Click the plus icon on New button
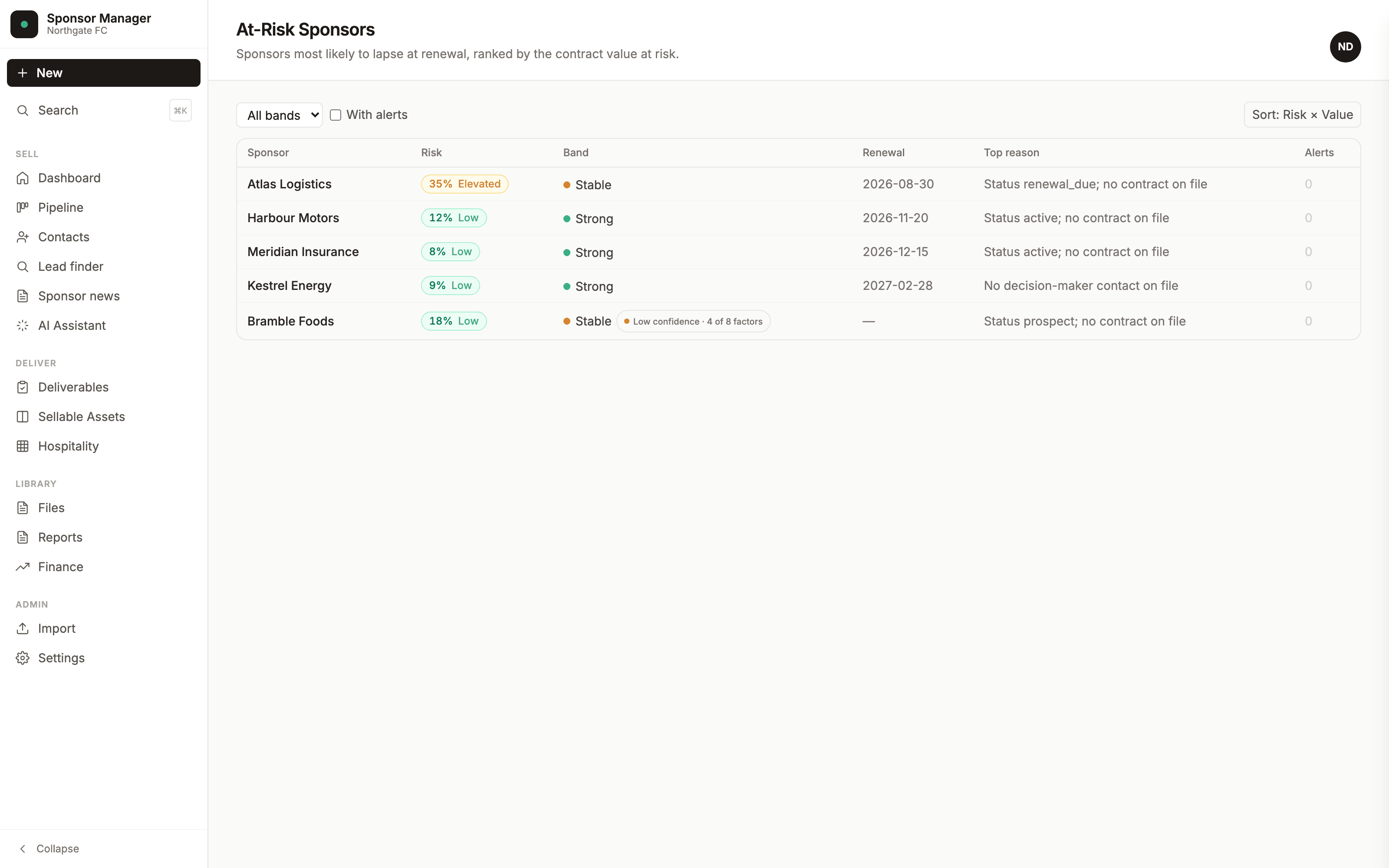 pyautogui.click(x=23, y=73)
